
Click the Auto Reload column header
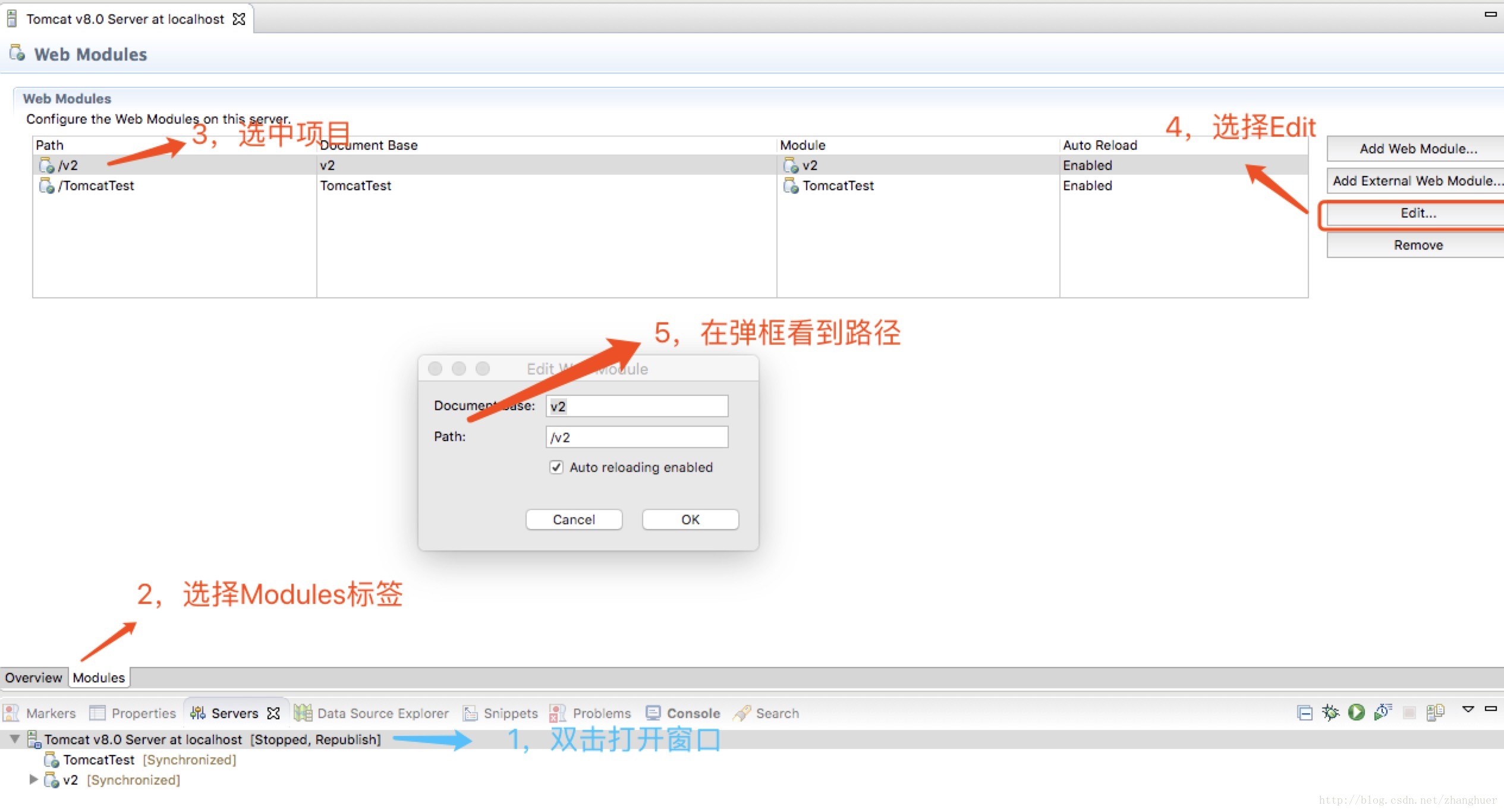pos(1184,145)
